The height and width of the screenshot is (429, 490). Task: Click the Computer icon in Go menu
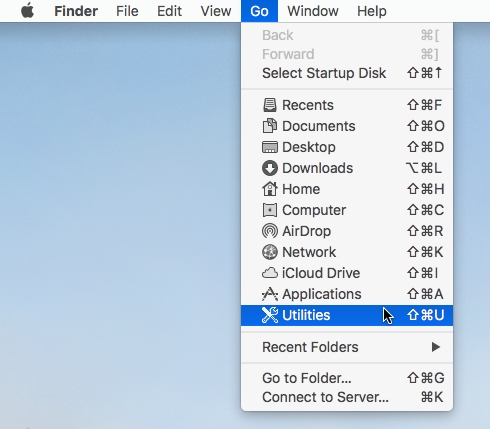click(270, 210)
